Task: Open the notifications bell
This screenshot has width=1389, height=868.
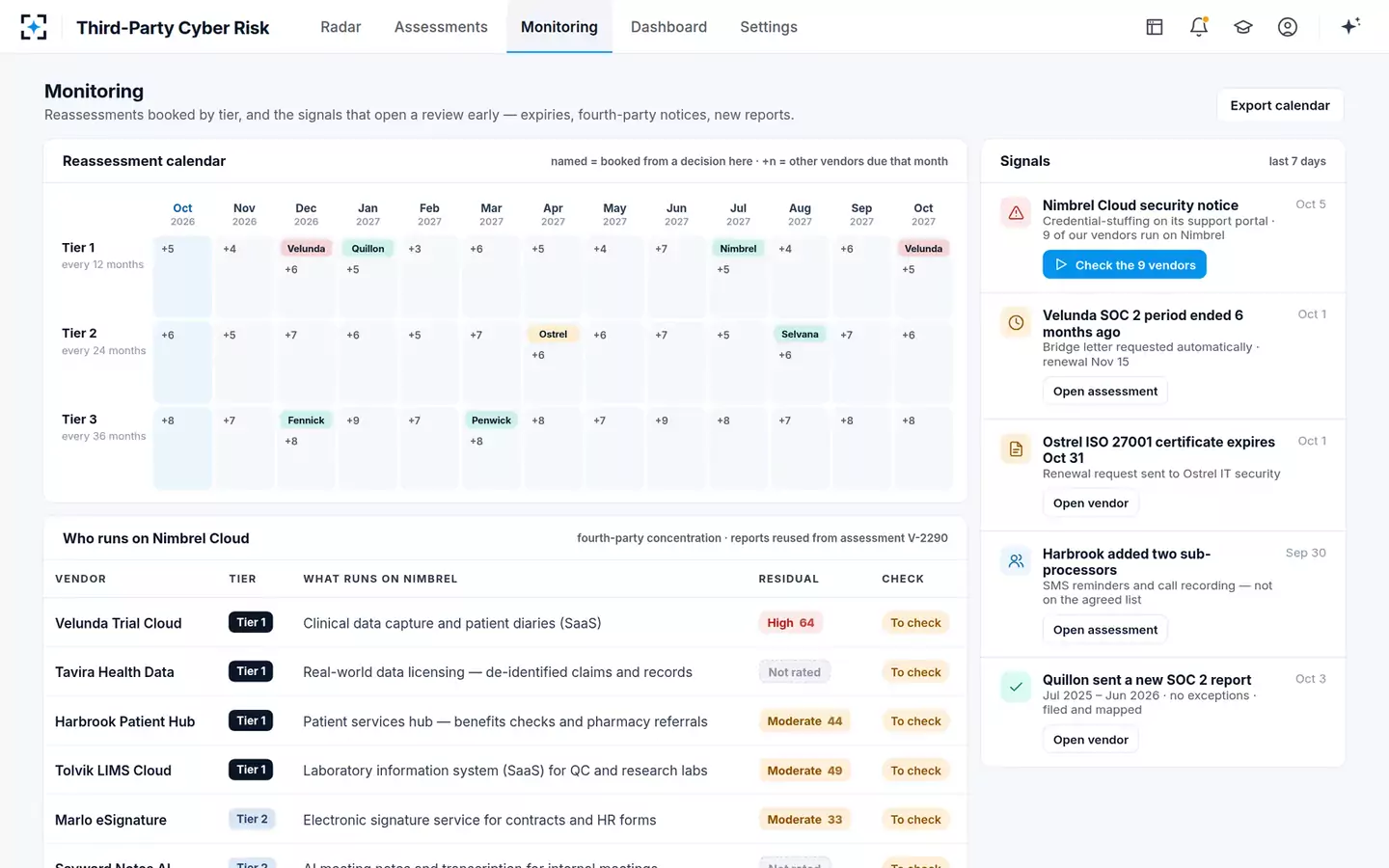Action: coord(1199,27)
